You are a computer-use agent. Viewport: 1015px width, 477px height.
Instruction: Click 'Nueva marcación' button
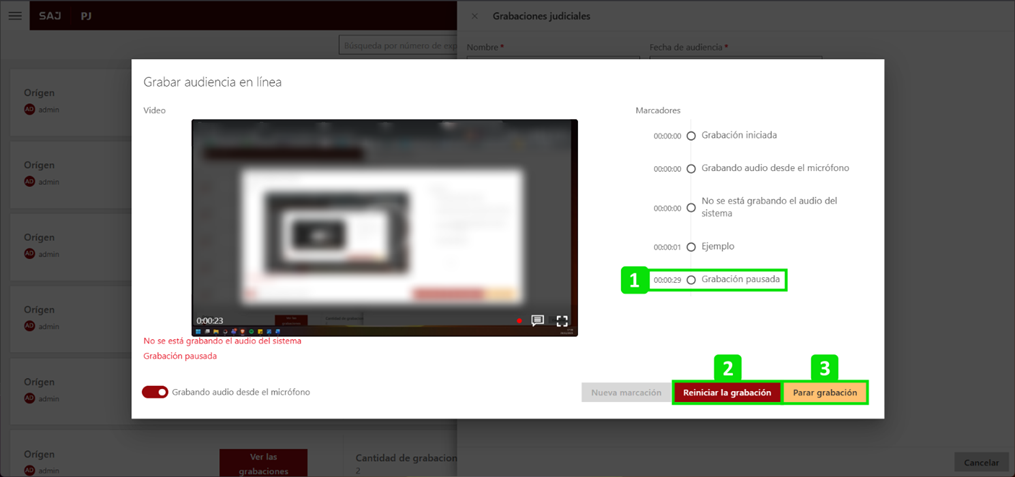(626, 393)
